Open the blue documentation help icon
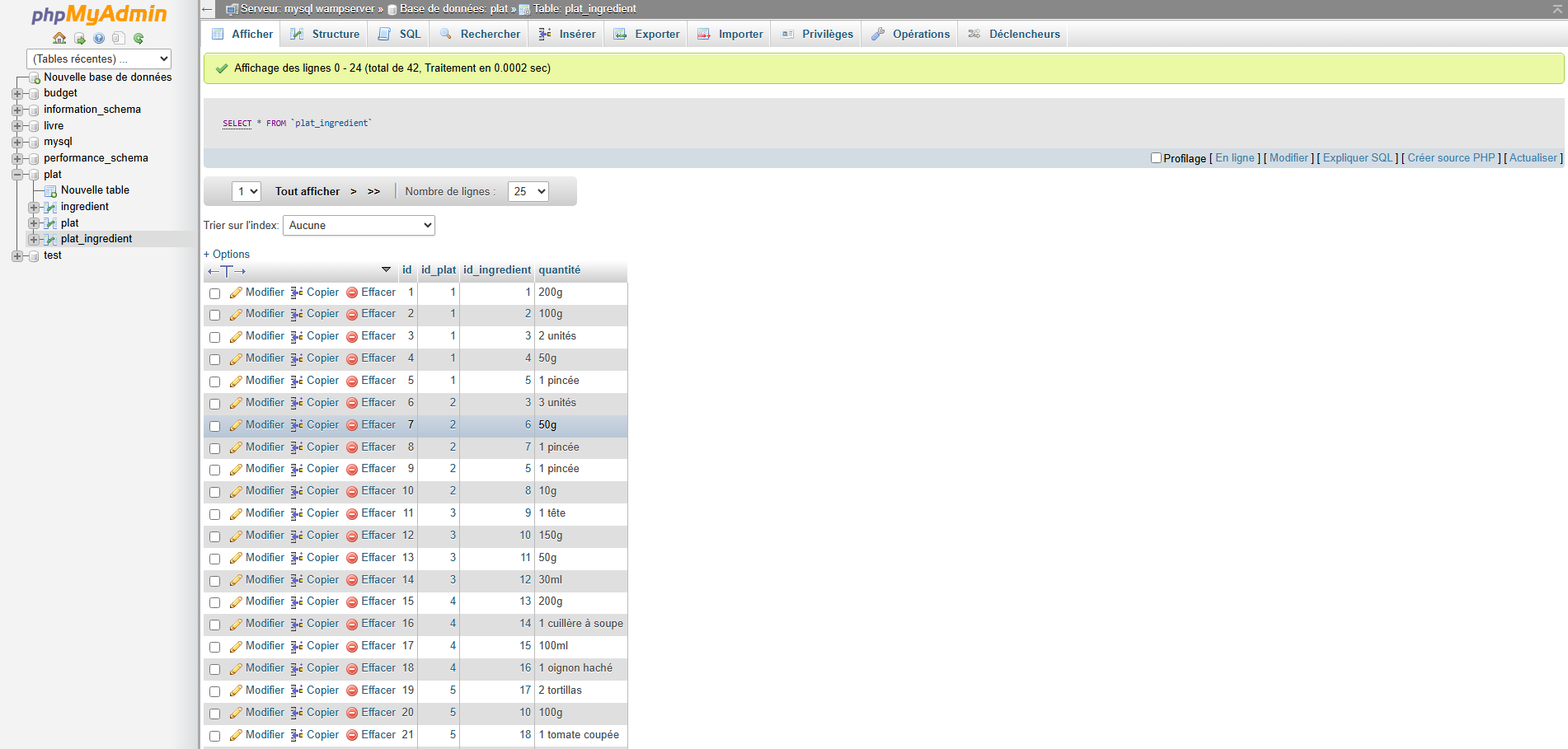 [99, 38]
